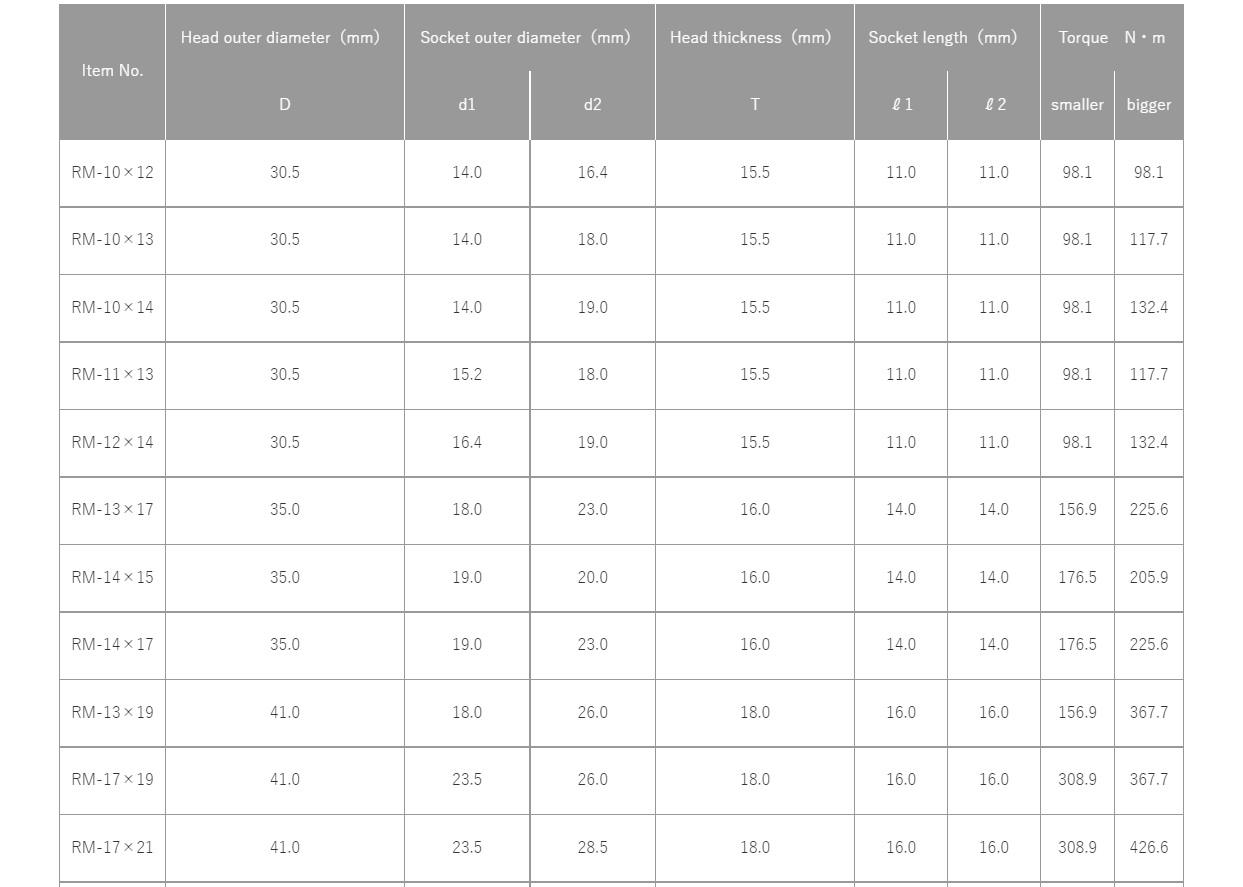Image resolution: width=1243 pixels, height=887 pixels.
Task: Click the Head thickness header cell
Action: tap(750, 38)
